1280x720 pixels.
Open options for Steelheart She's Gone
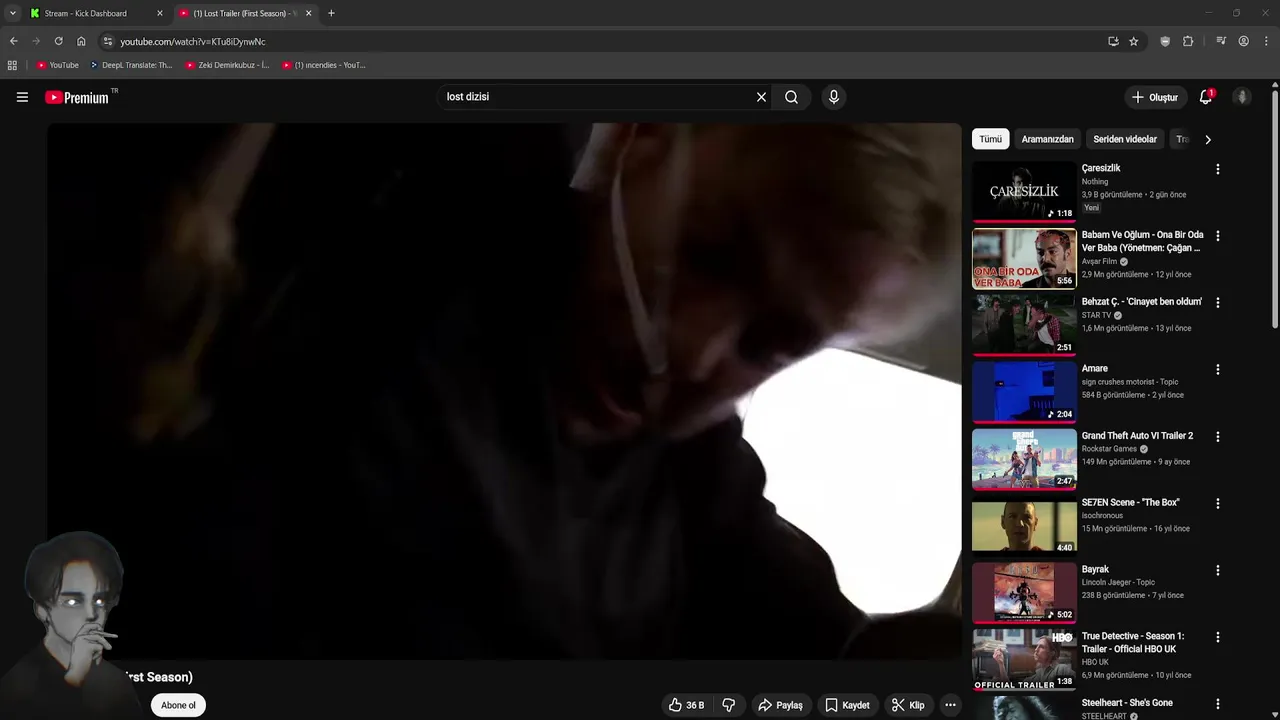1217,704
